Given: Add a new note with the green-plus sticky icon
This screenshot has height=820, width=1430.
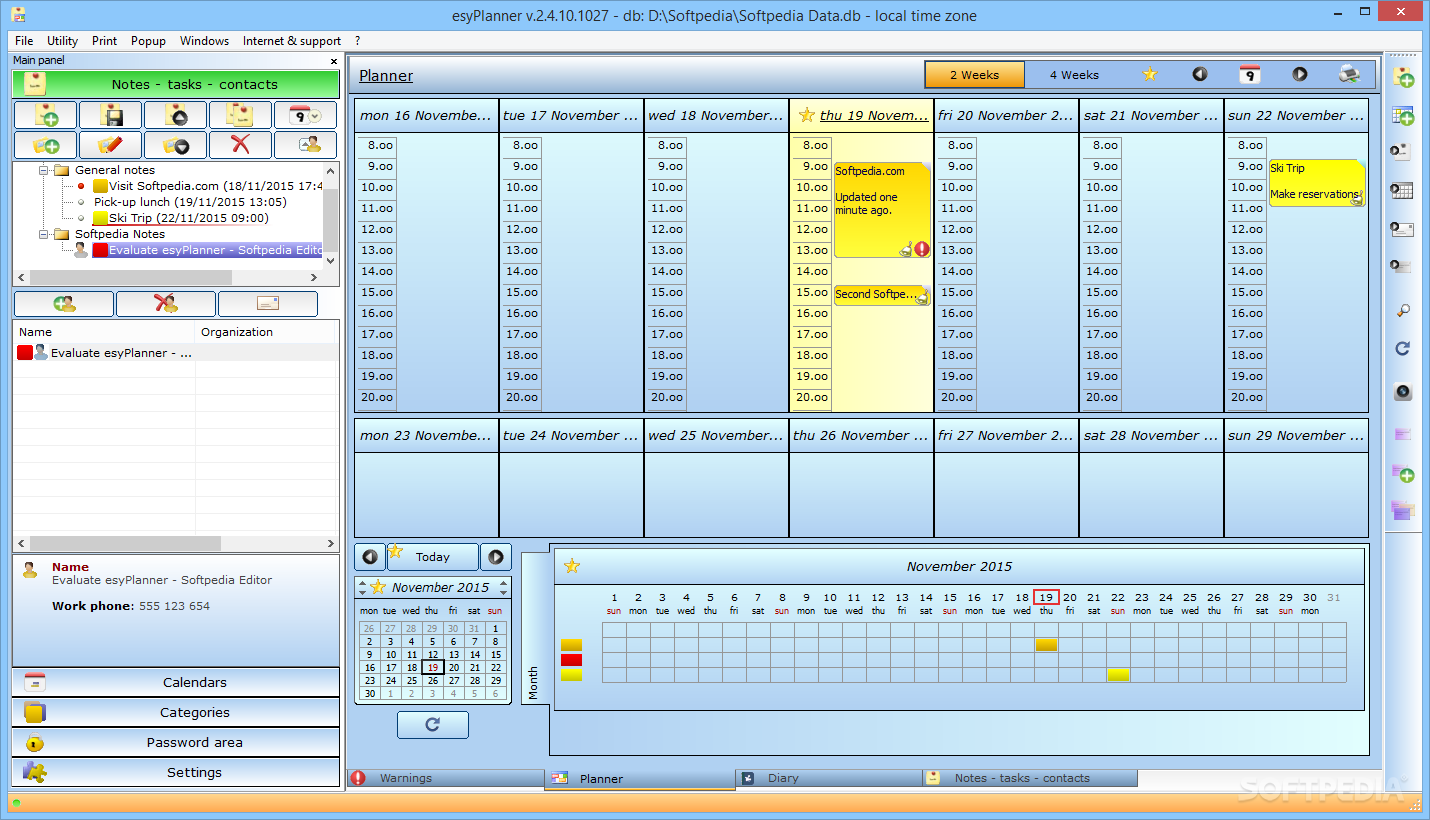Looking at the screenshot, I should point(45,115).
